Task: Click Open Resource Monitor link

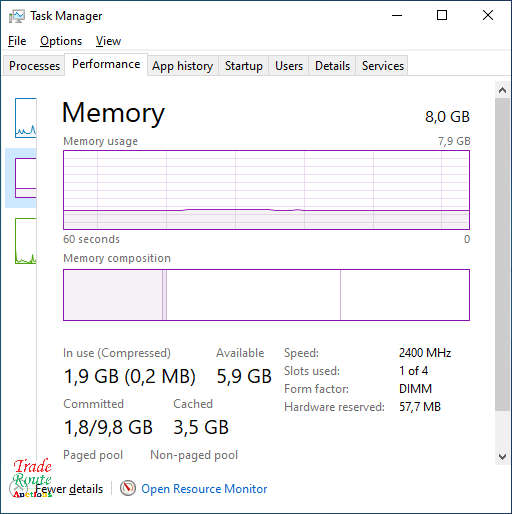Action: click(204, 489)
